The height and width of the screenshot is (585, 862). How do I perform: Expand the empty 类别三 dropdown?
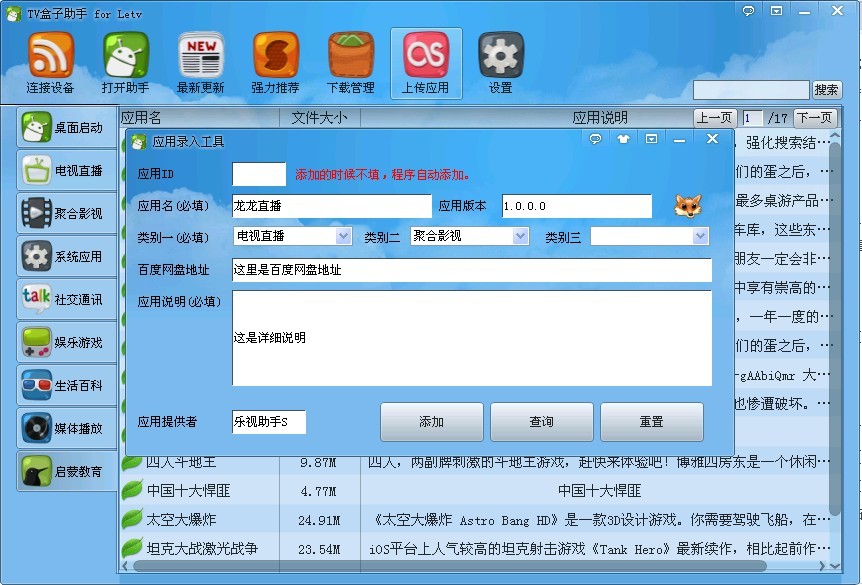point(700,236)
